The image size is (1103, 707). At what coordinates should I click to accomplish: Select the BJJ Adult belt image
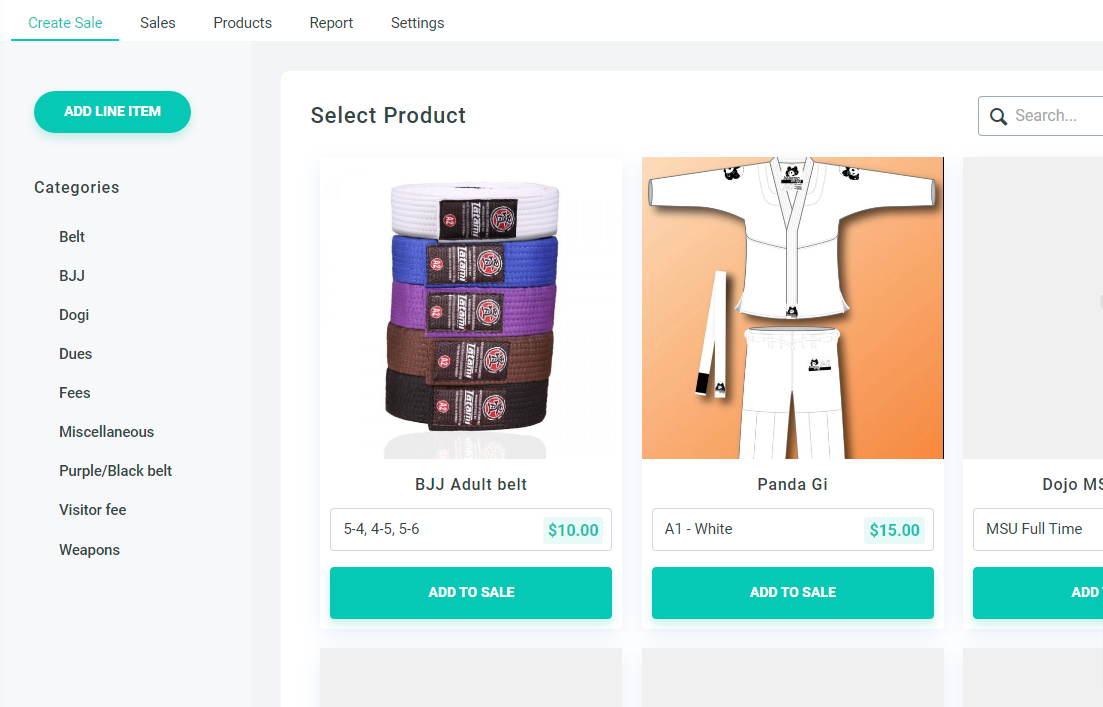click(x=471, y=308)
